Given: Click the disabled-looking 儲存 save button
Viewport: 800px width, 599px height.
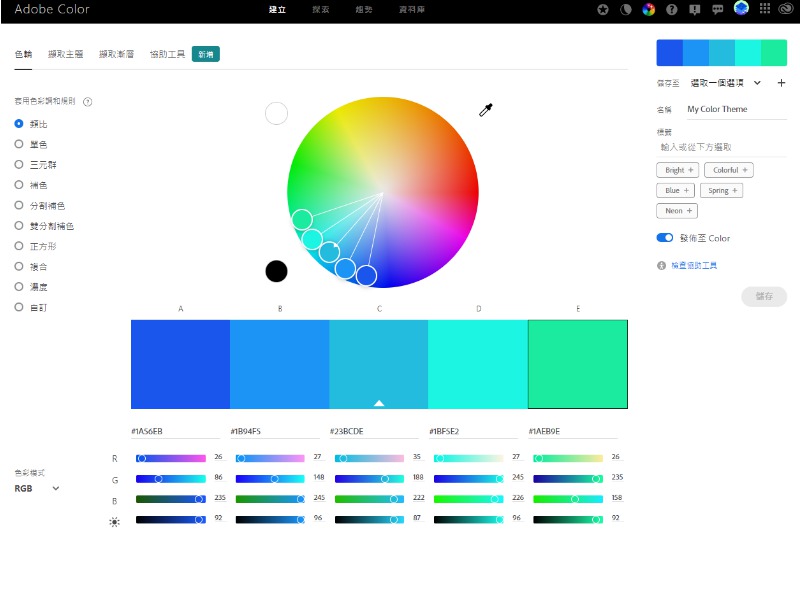Looking at the screenshot, I should [763, 297].
